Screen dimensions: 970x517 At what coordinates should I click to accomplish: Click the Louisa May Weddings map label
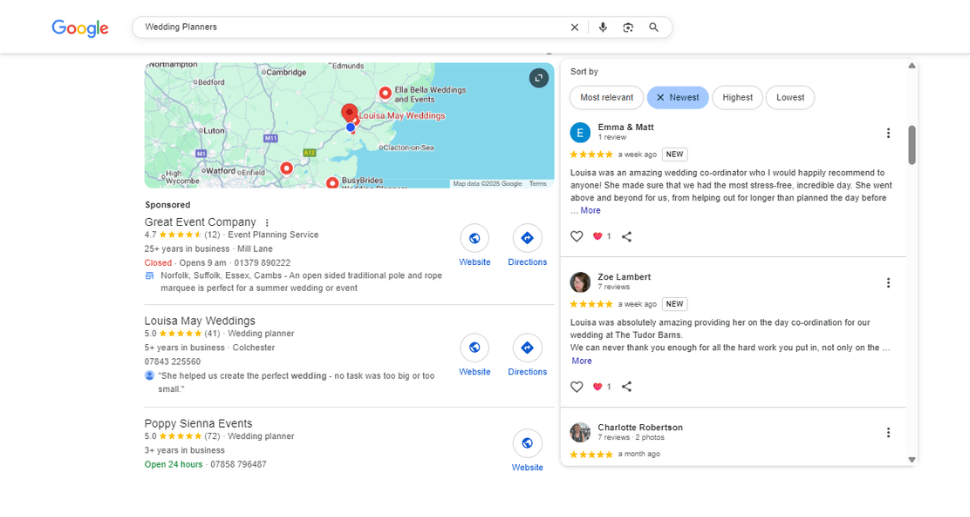point(402,116)
